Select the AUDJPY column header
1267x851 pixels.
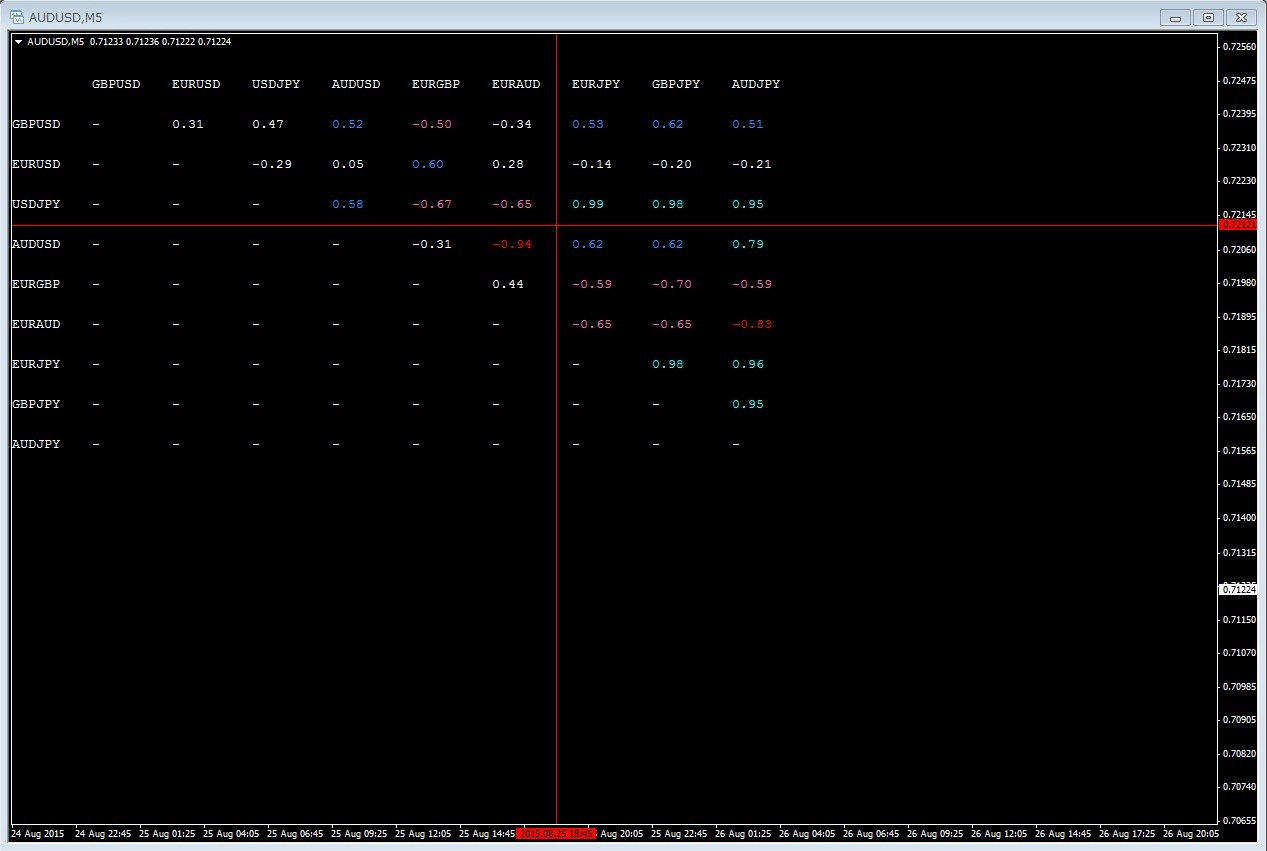756,84
